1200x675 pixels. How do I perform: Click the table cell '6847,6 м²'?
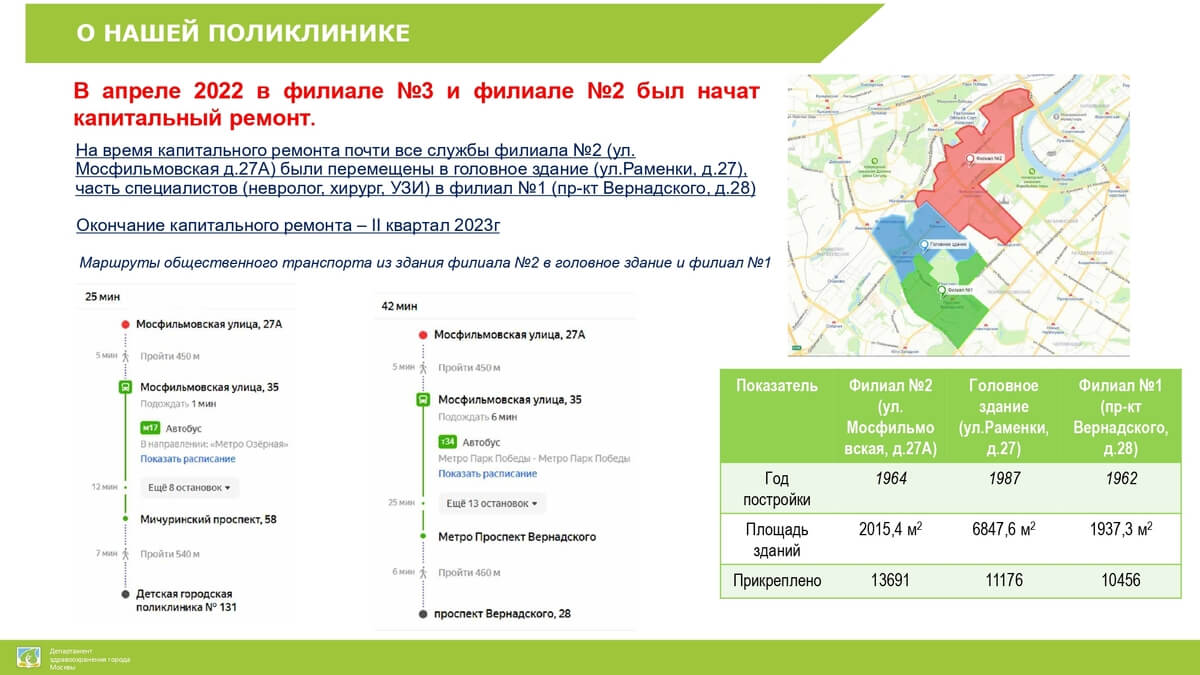coord(1004,529)
